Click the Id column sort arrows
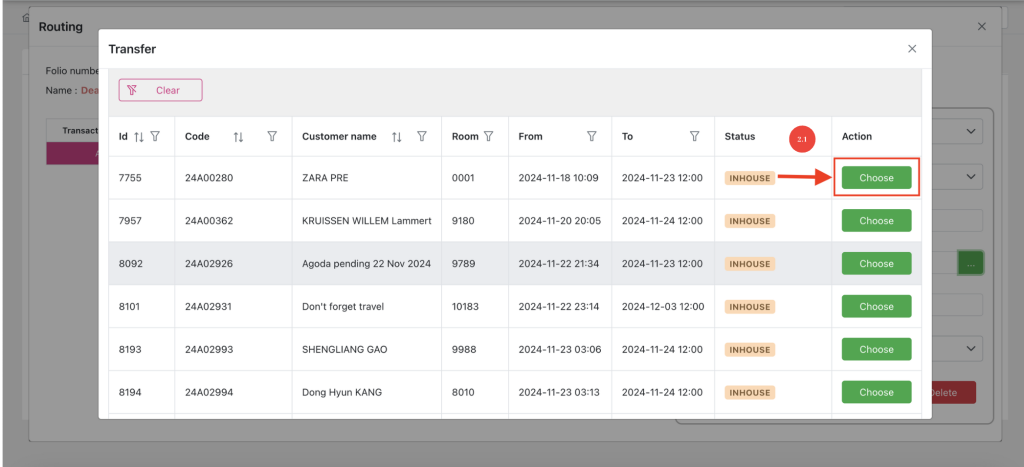Image resolution: width=1024 pixels, height=467 pixels. [139, 137]
